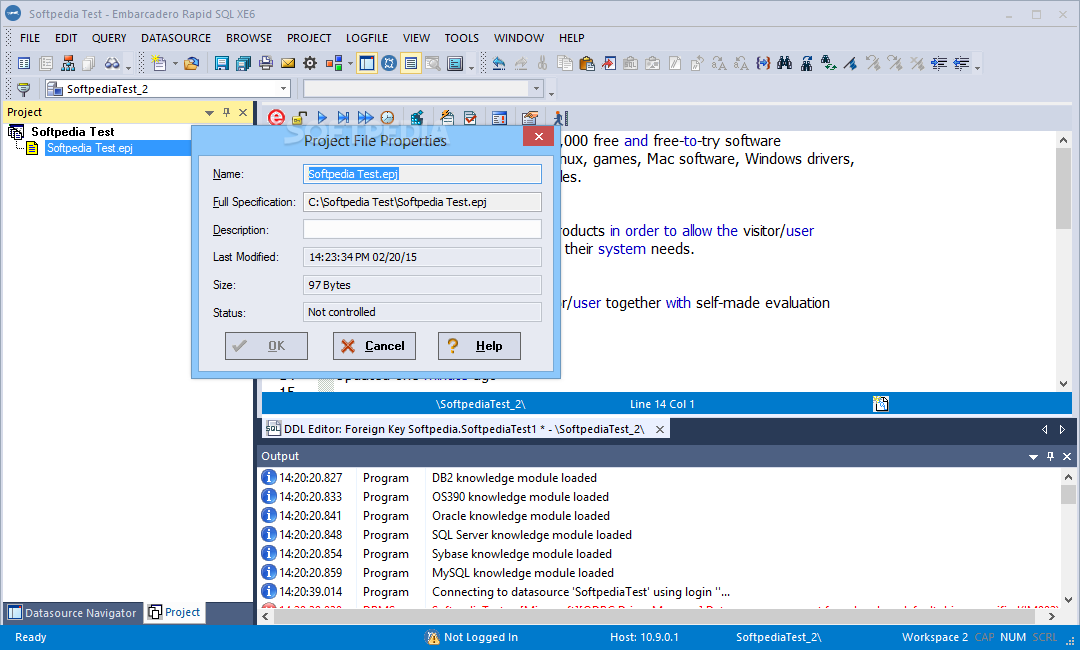The width and height of the screenshot is (1080, 650).
Task: Switch to the Datasource Navigator tab
Action: pos(72,613)
